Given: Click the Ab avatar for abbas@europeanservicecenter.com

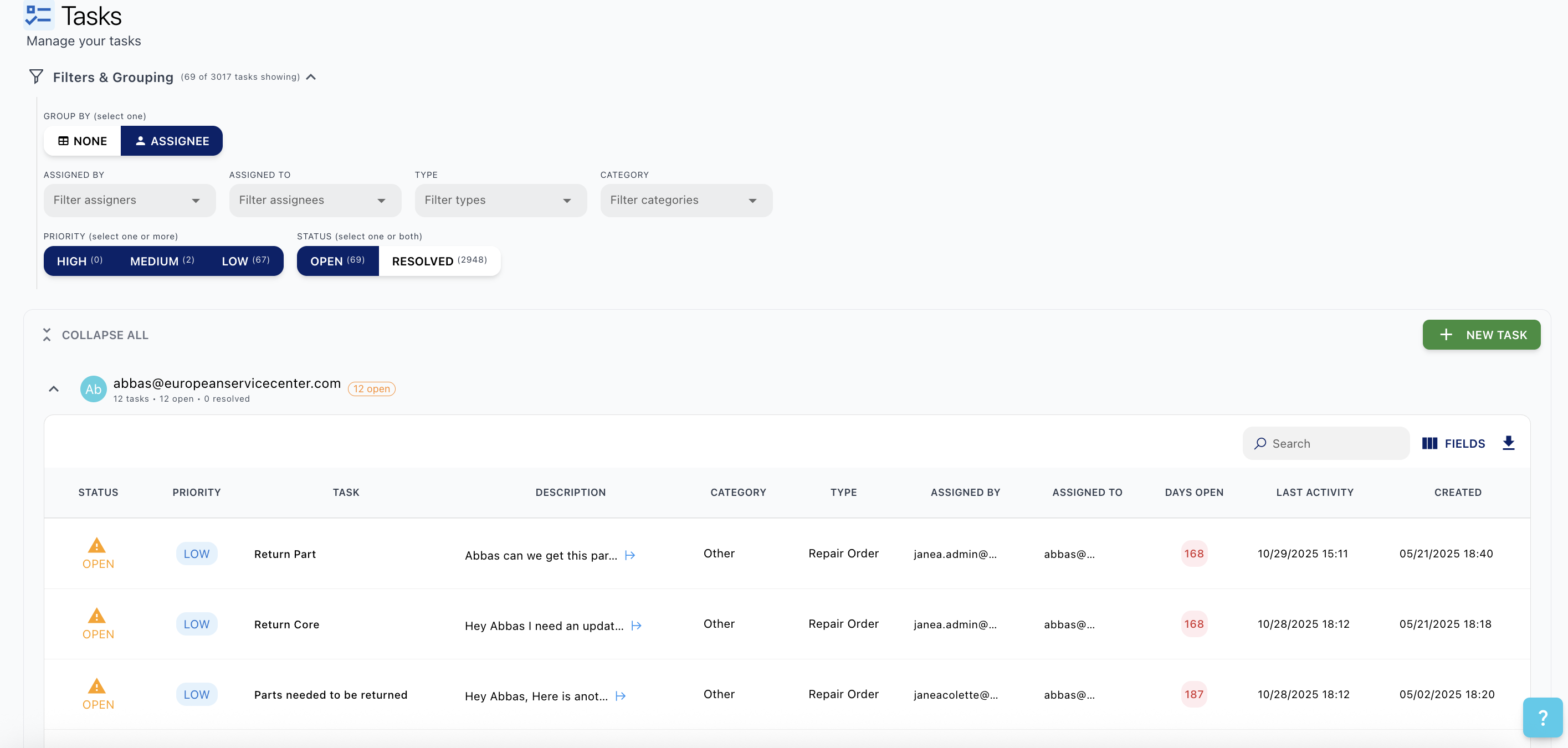Looking at the screenshot, I should click(x=93, y=389).
